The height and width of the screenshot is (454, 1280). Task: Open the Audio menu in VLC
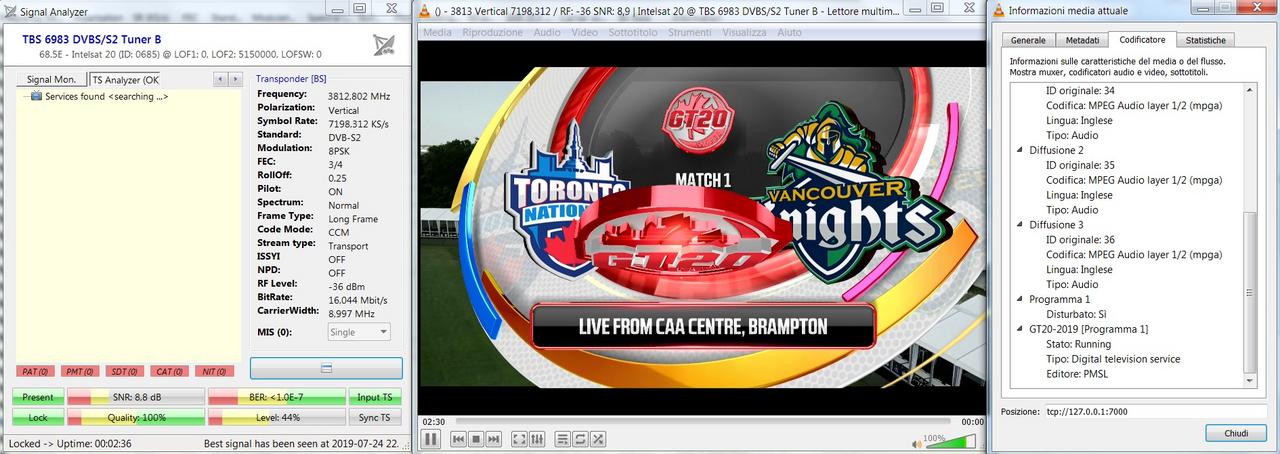click(x=547, y=32)
